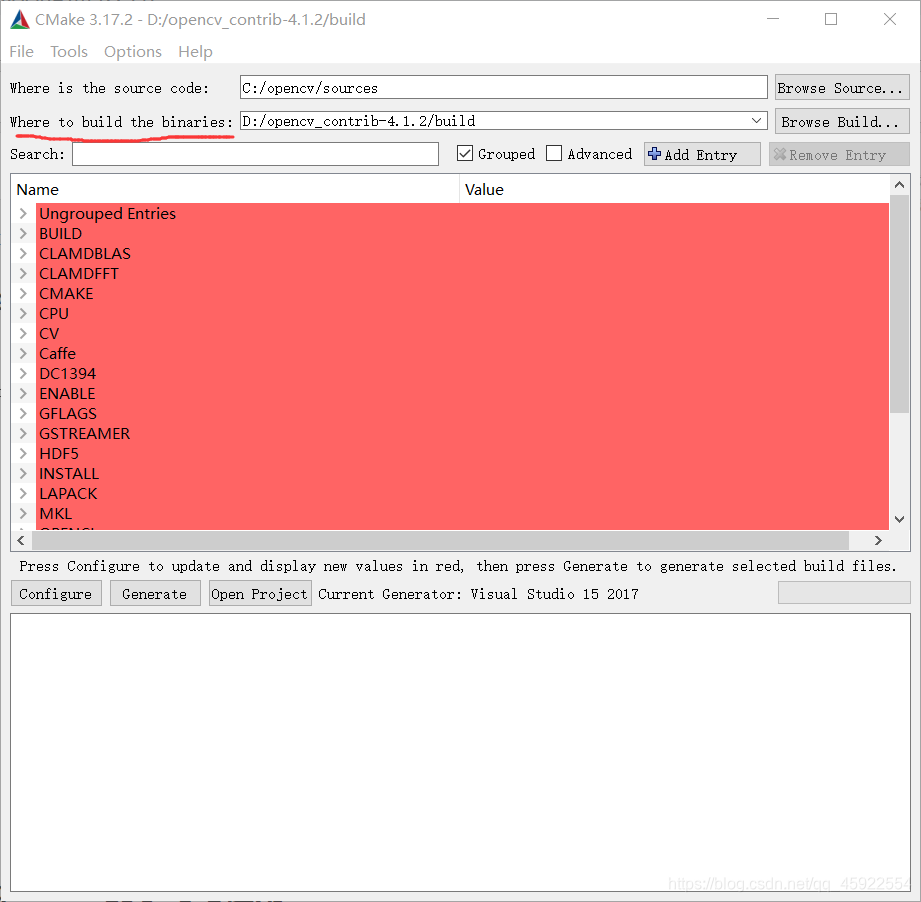This screenshot has width=921, height=902.
Task: Open the Tools menu
Action: (69, 52)
